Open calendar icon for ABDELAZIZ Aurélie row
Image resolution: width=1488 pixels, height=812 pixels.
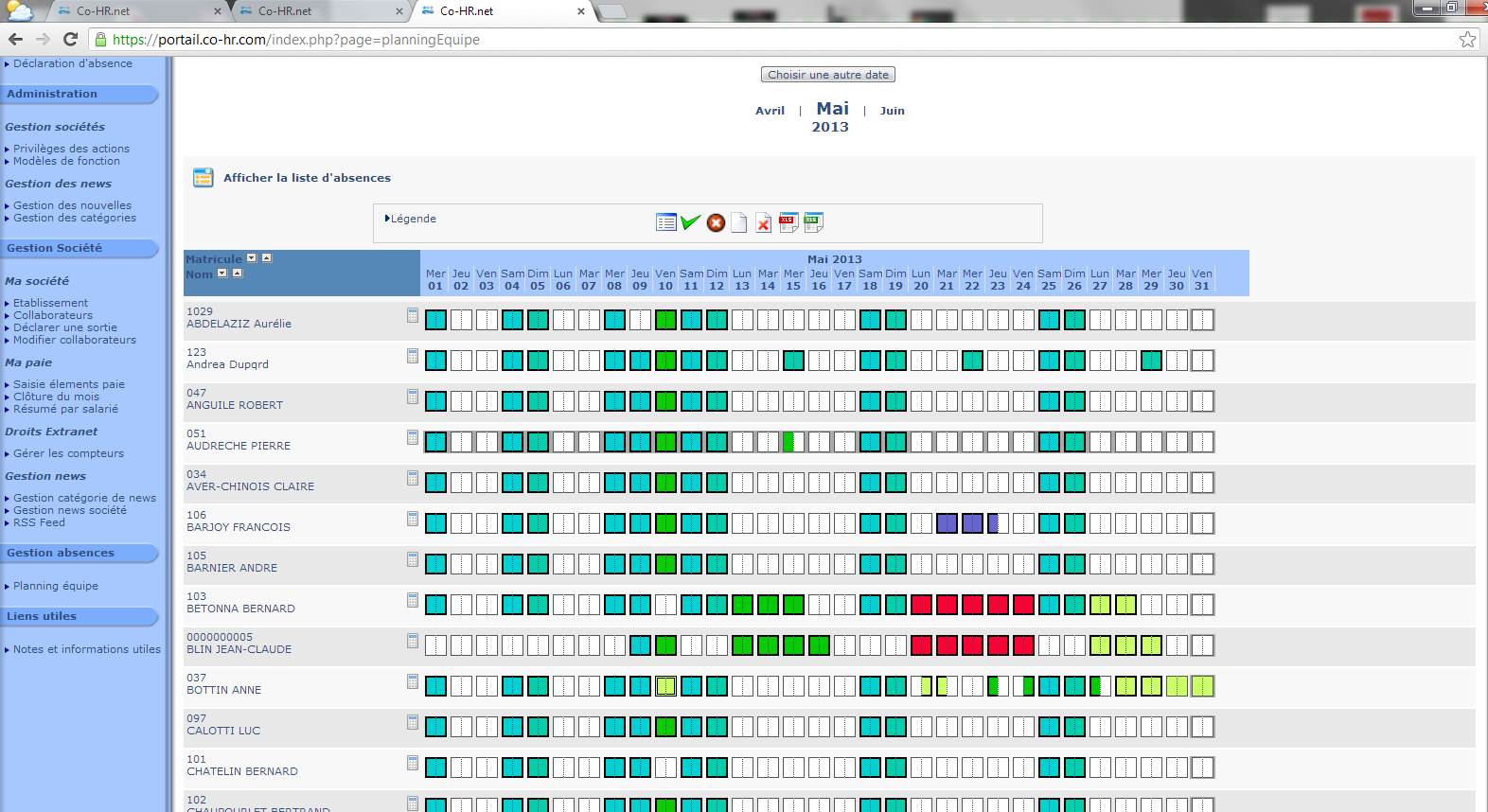413,316
